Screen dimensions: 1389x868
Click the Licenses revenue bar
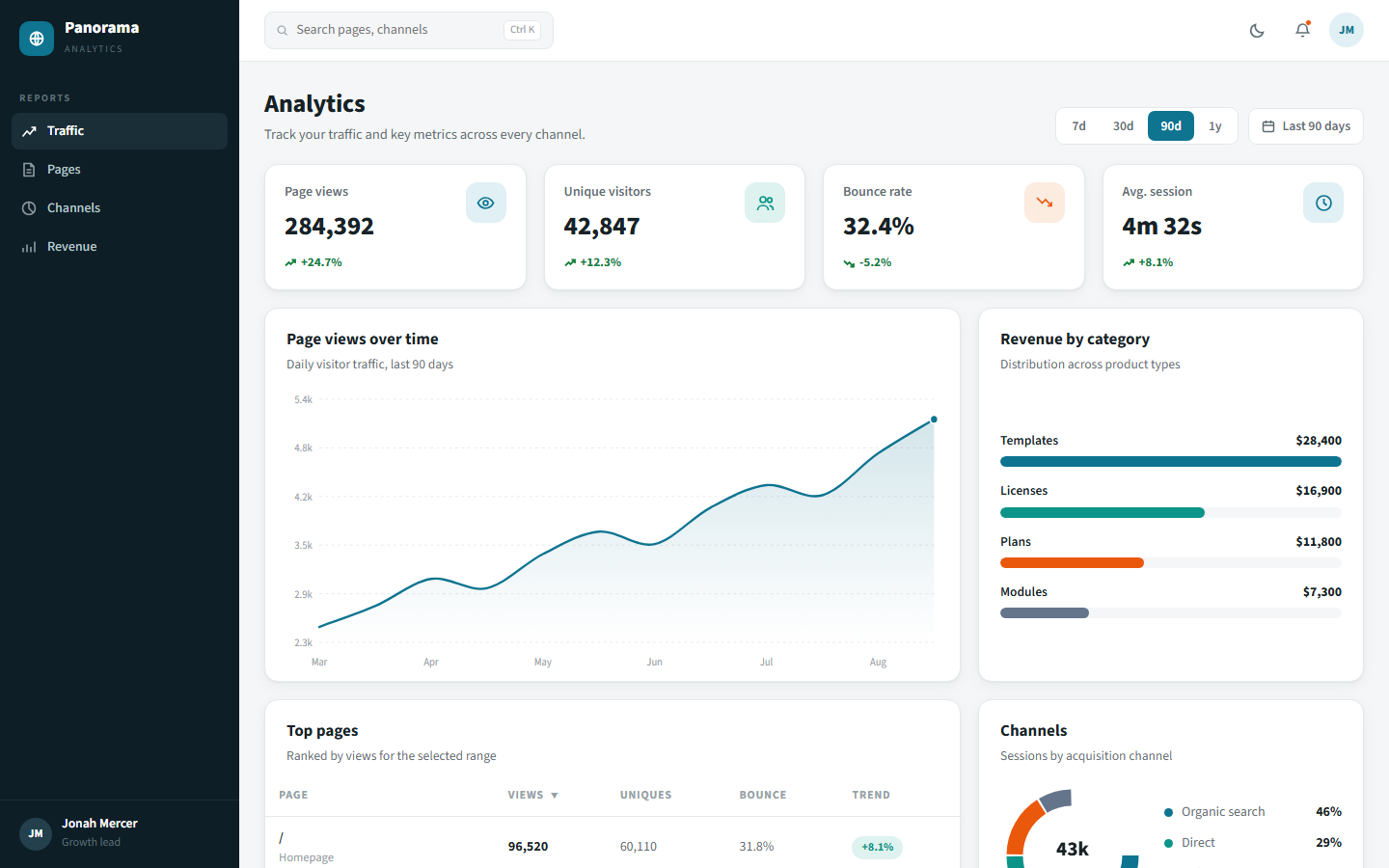click(x=1103, y=513)
